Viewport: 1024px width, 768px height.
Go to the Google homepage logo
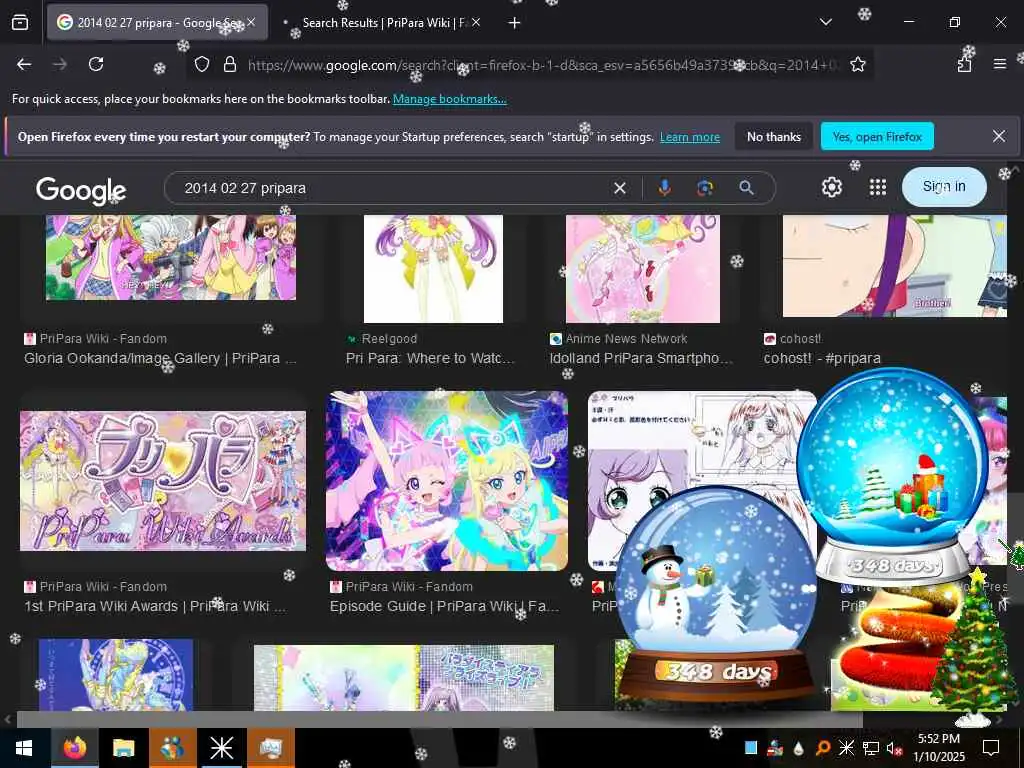coord(81,190)
